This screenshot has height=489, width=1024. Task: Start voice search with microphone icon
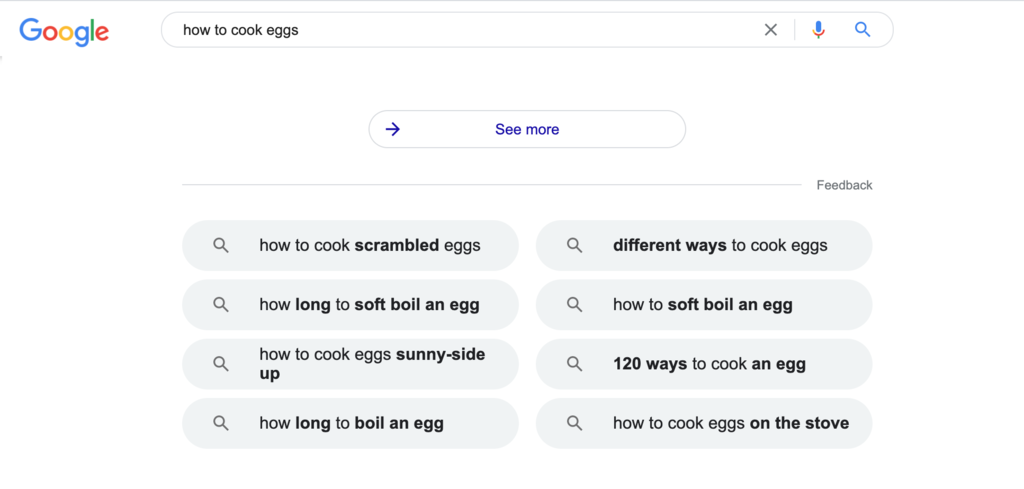pos(819,30)
